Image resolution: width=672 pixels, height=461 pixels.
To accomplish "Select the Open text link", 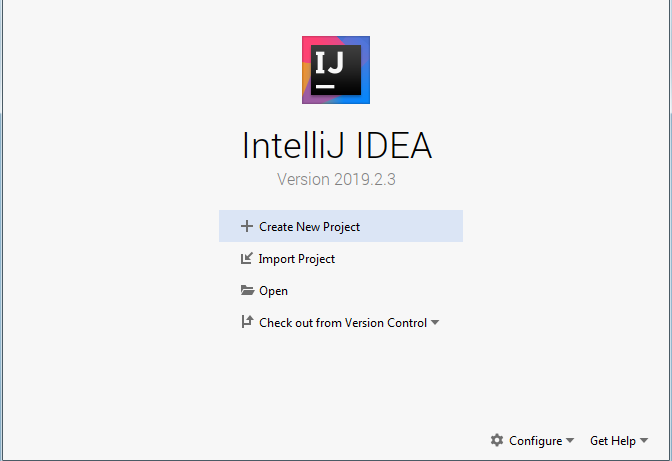I will click(x=273, y=291).
